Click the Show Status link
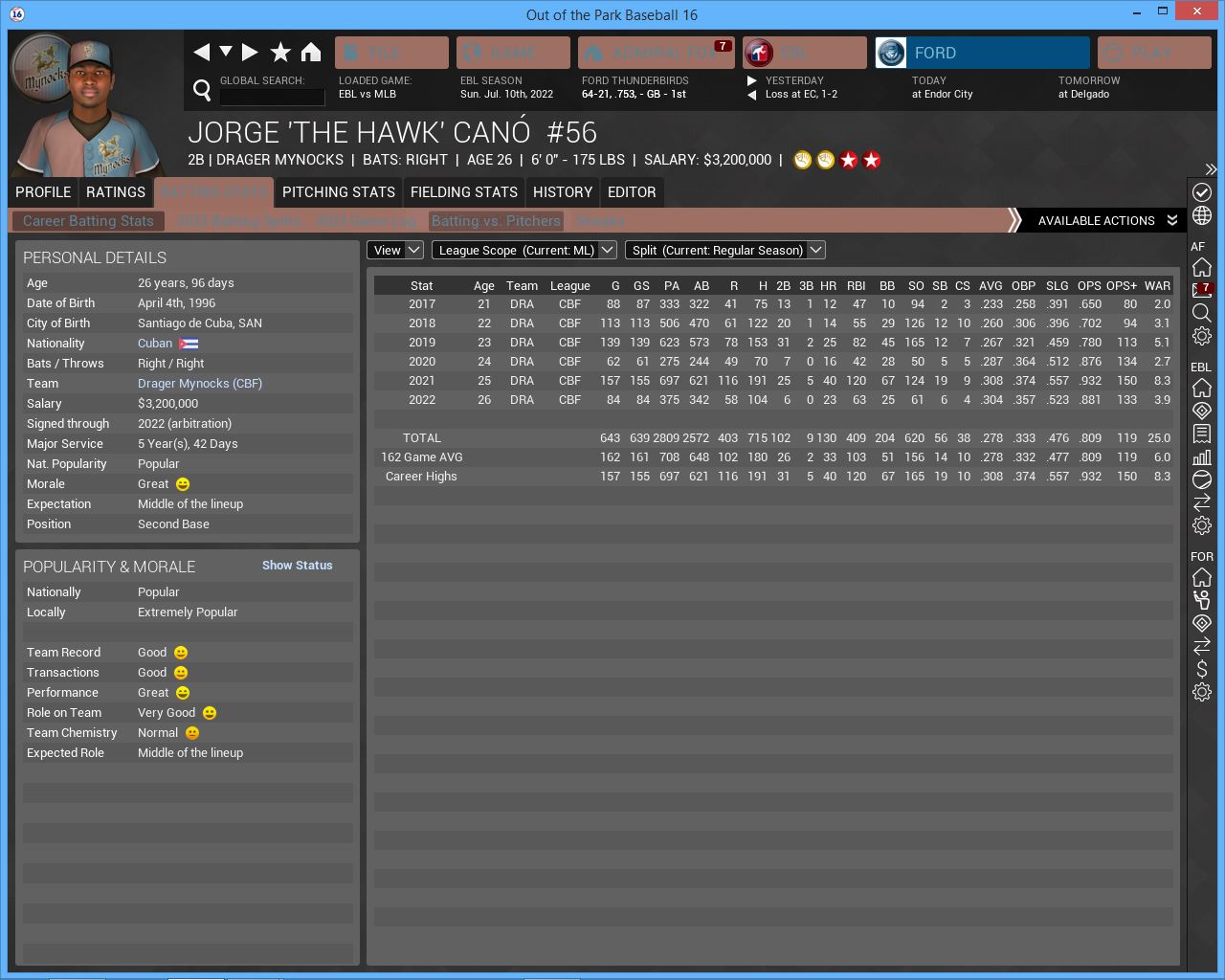1225x980 pixels. 298,566
